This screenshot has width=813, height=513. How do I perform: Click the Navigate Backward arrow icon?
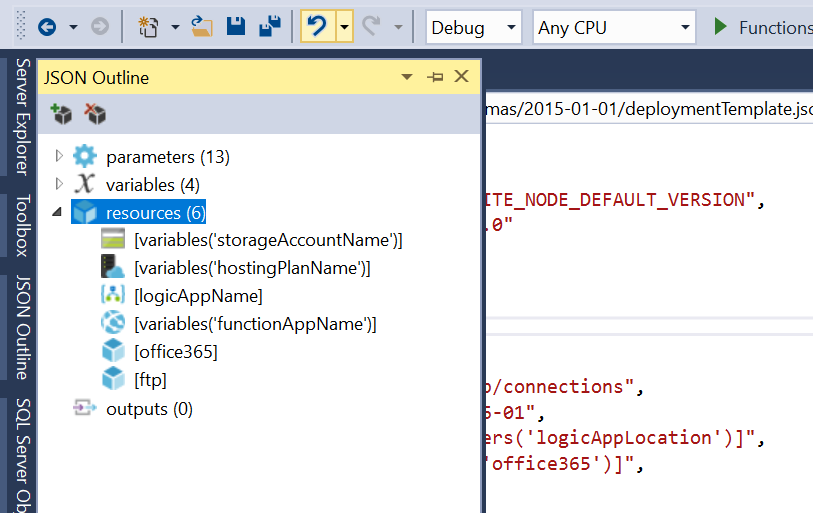tap(46, 27)
